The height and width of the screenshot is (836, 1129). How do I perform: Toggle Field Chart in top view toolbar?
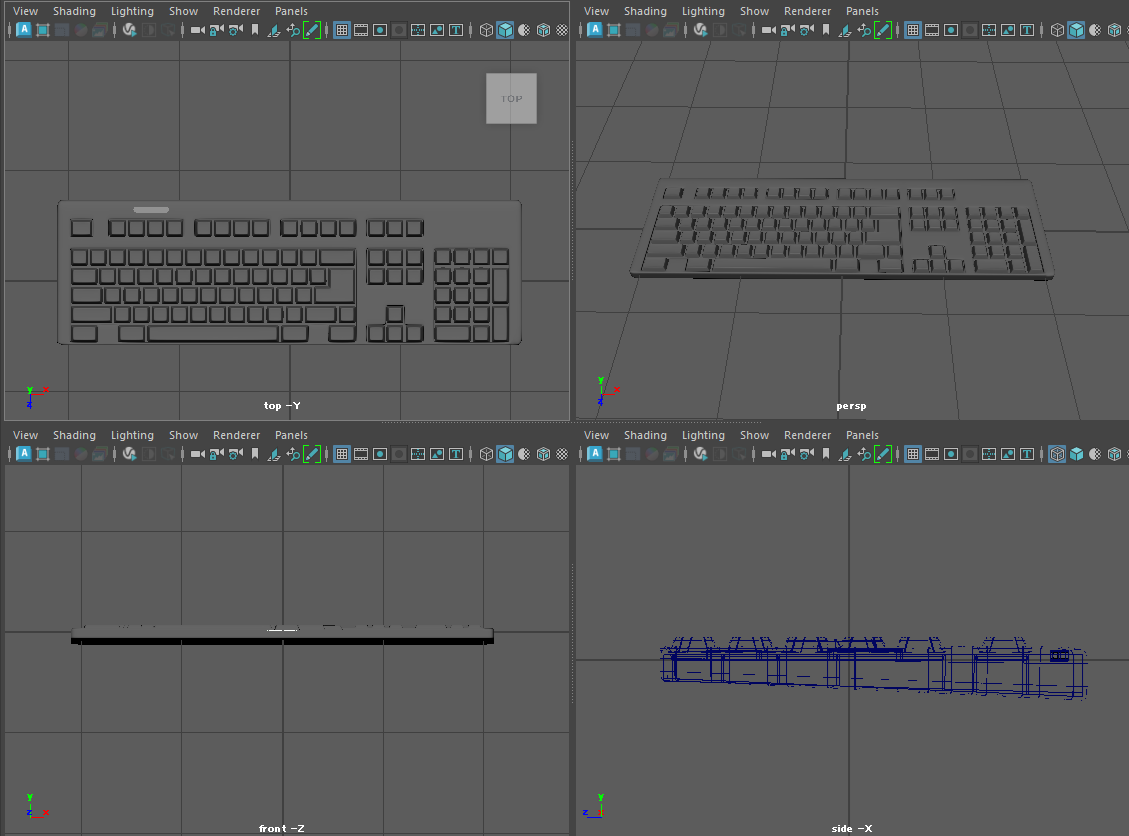pyautogui.click(x=418, y=30)
